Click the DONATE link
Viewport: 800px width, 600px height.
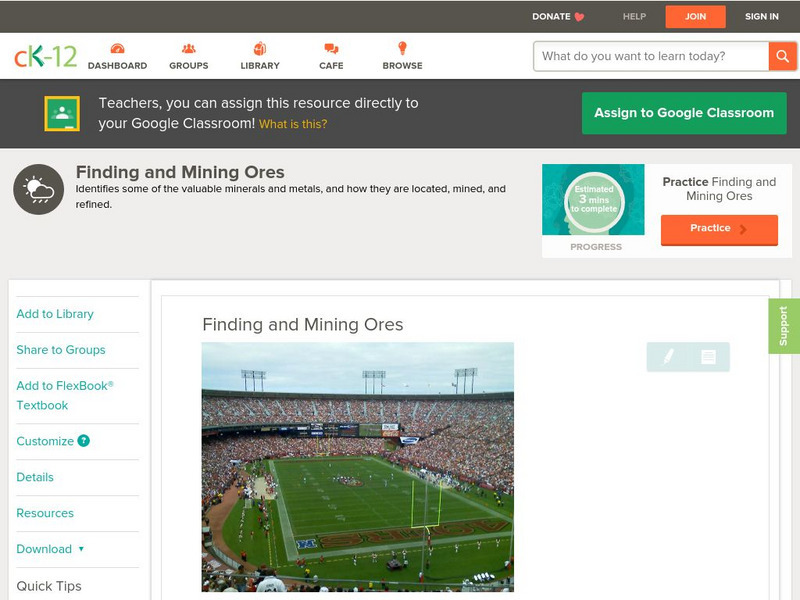[x=551, y=17]
